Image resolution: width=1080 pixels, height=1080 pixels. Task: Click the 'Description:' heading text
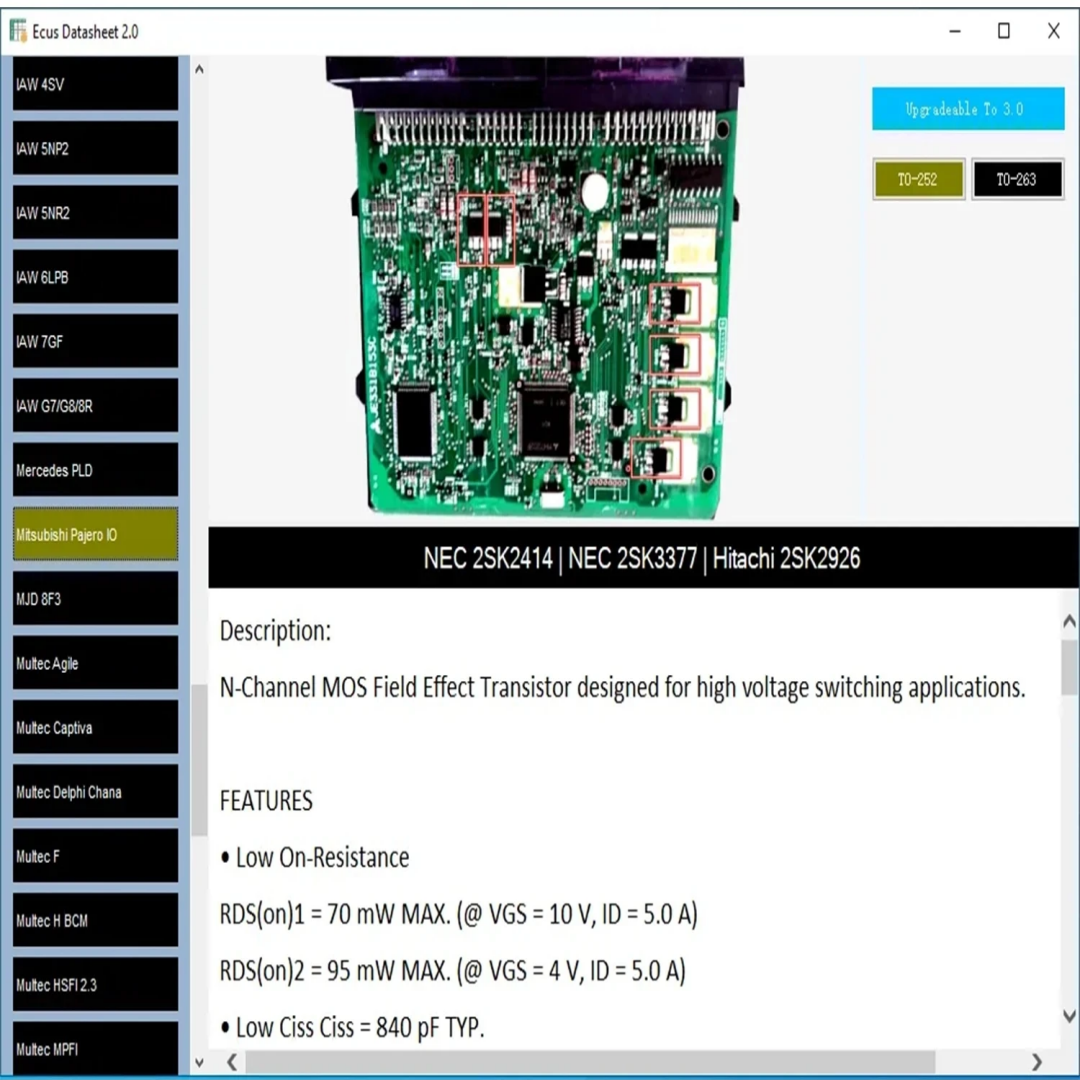[x=276, y=631]
